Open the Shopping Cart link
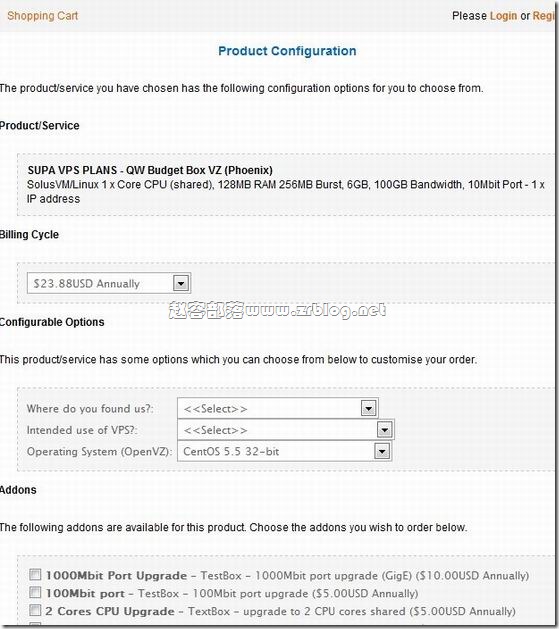The image size is (559, 629). click(43, 16)
